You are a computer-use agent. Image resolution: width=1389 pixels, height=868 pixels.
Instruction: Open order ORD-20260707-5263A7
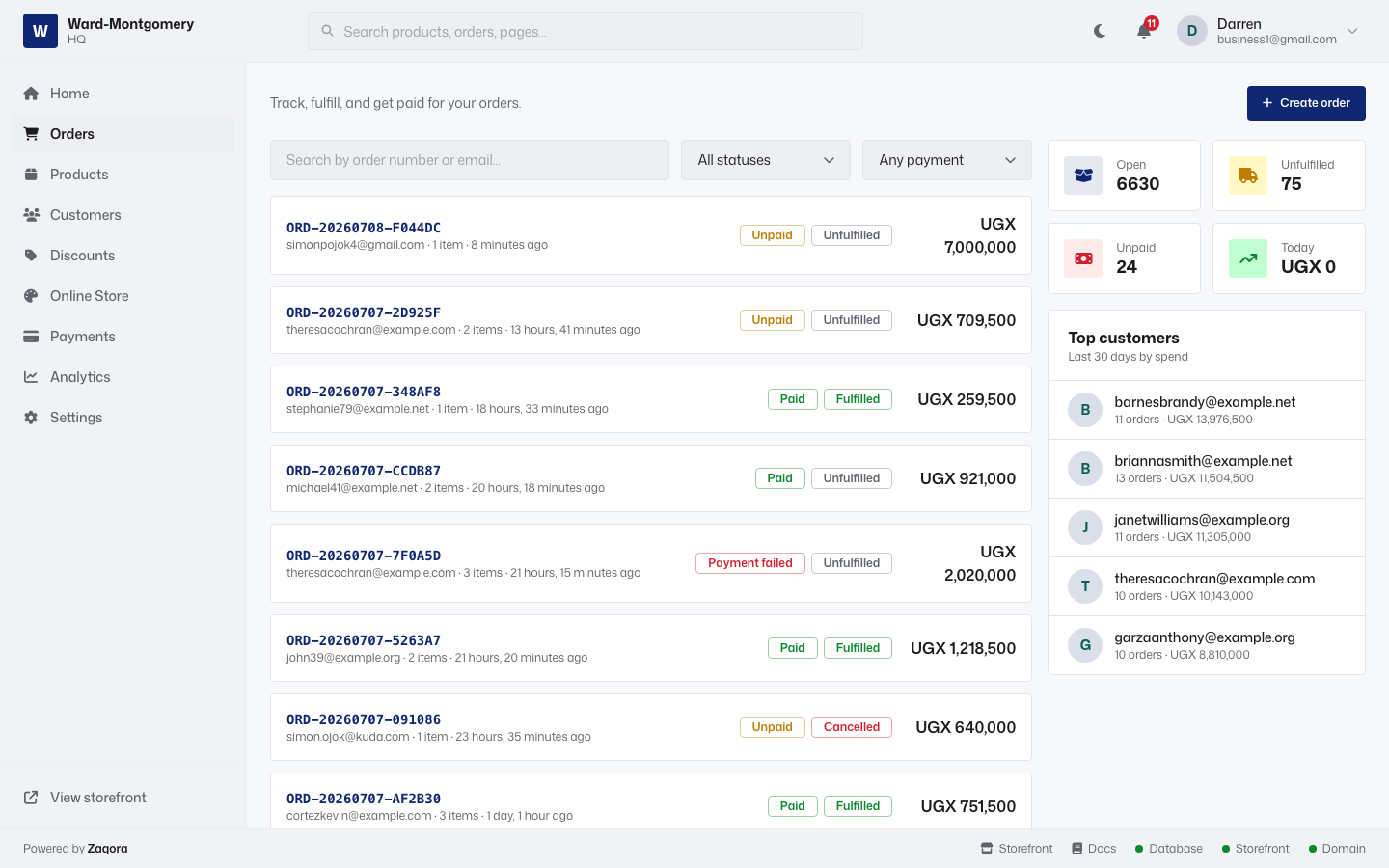pos(364,640)
